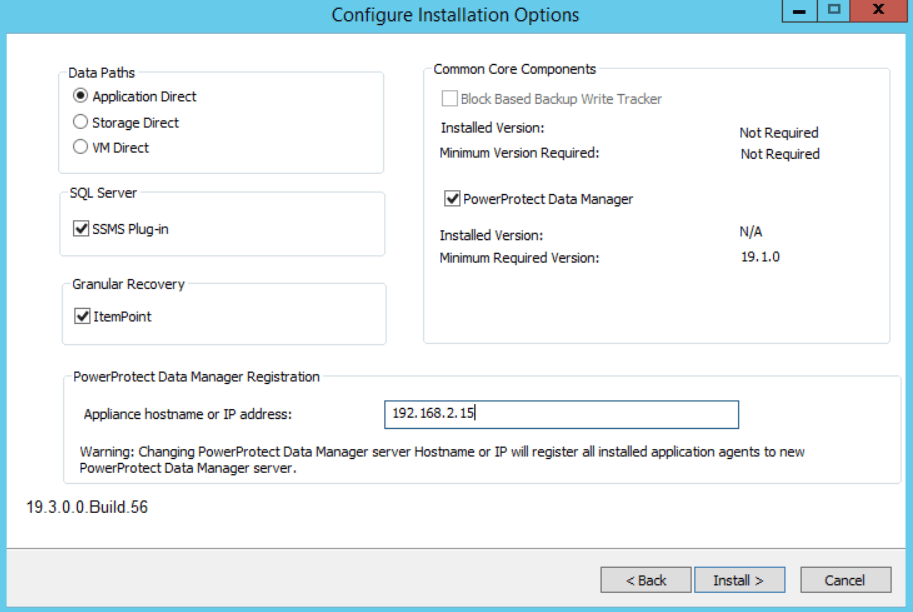
Task: Uncheck the SSMS Plug-in checkbox
Action: [x=82, y=229]
